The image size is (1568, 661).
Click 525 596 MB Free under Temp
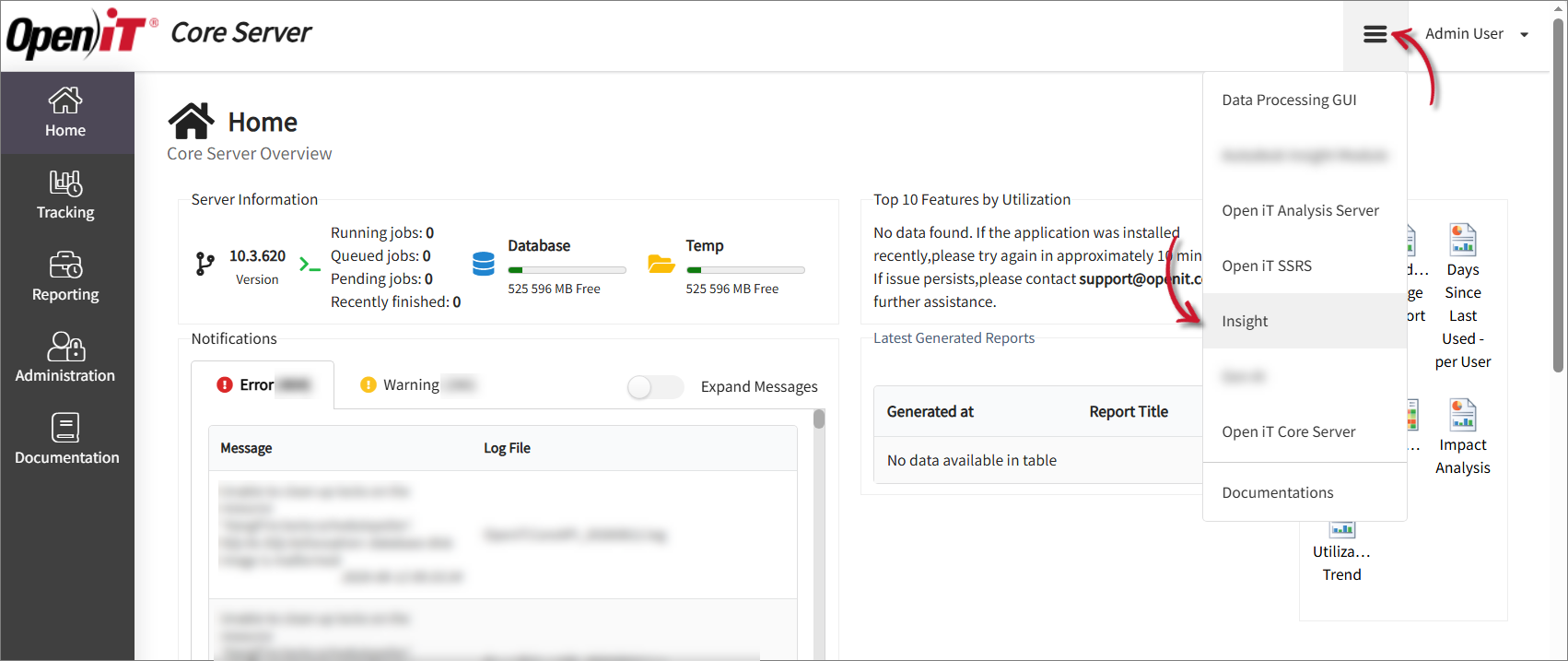[x=732, y=289]
